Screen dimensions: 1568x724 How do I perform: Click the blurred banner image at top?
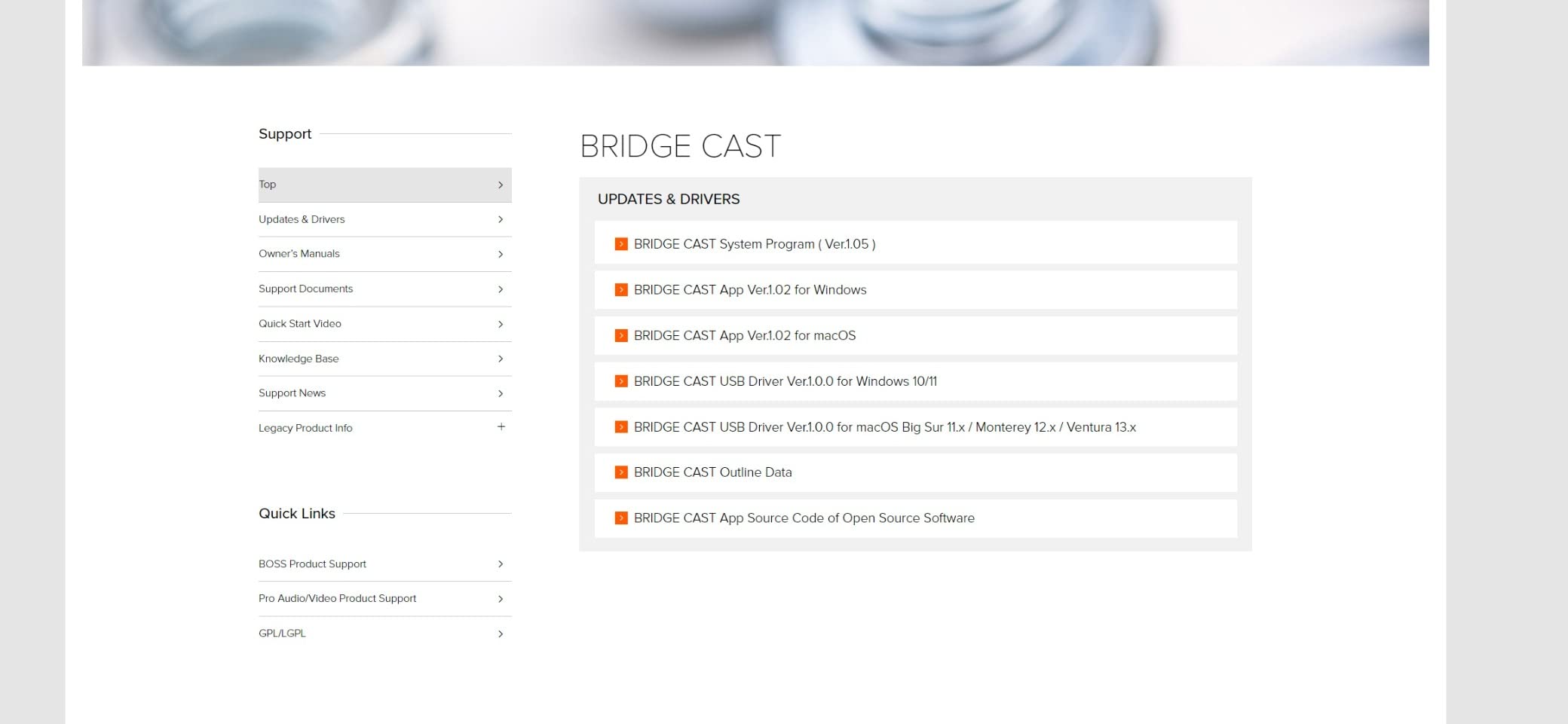(755, 32)
